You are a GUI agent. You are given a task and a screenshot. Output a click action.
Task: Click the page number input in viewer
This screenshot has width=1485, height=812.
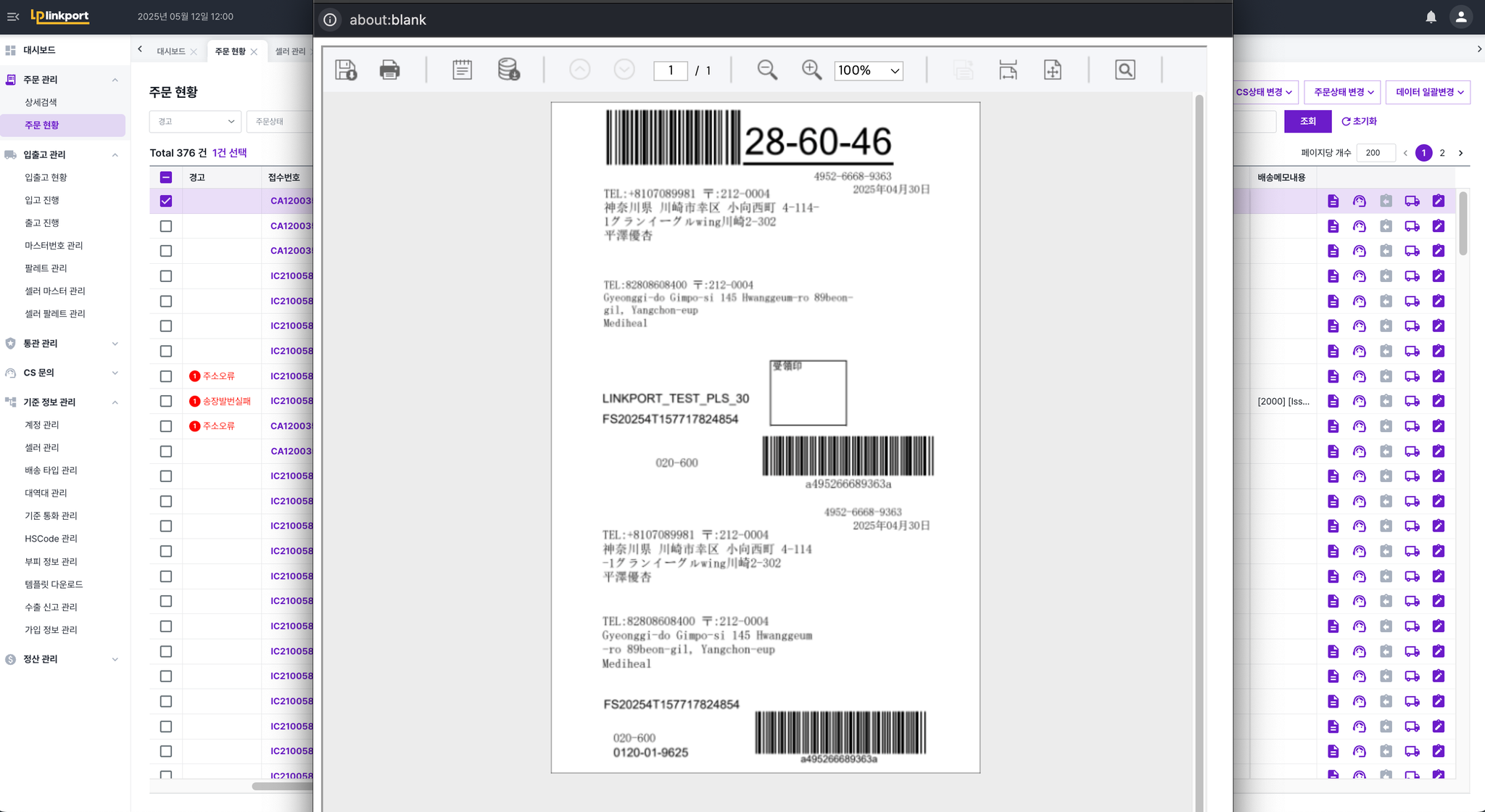(671, 70)
